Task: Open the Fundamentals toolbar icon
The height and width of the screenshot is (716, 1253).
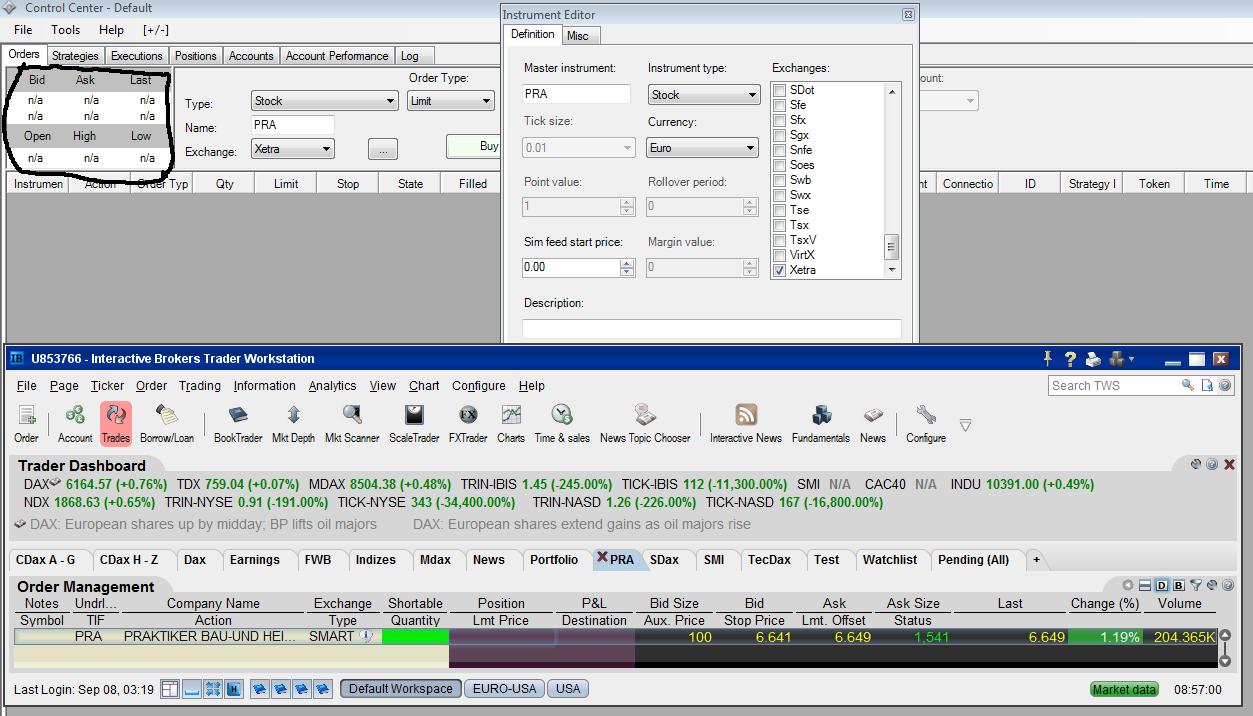Action: click(821, 423)
